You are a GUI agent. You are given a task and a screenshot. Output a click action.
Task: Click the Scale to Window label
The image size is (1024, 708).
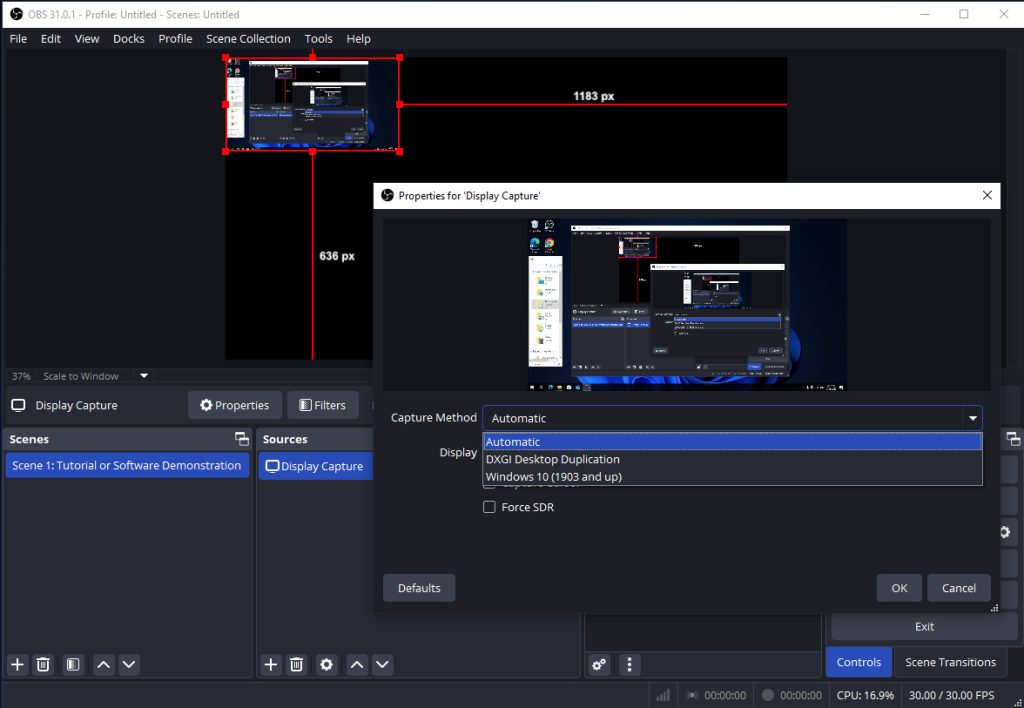click(81, 376)
